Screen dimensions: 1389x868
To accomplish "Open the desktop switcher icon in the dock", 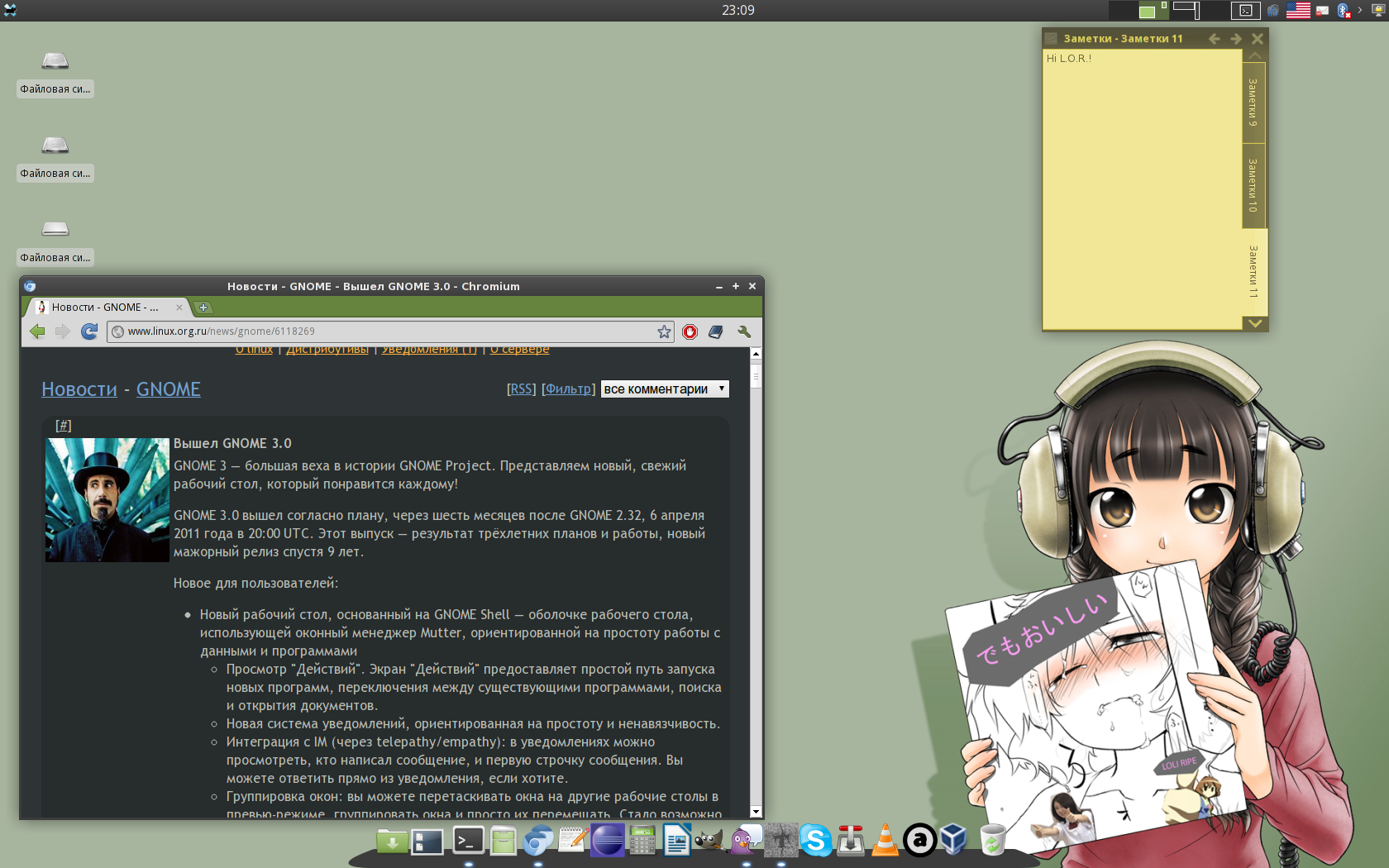I will point(427,841).
